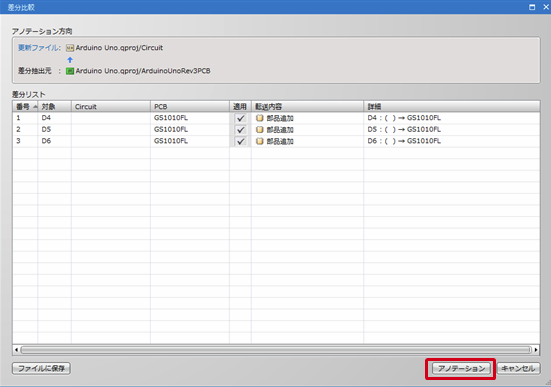The image size is (551, 387).
Task: Click the 転送内容 column header
Action: point(307,107)
